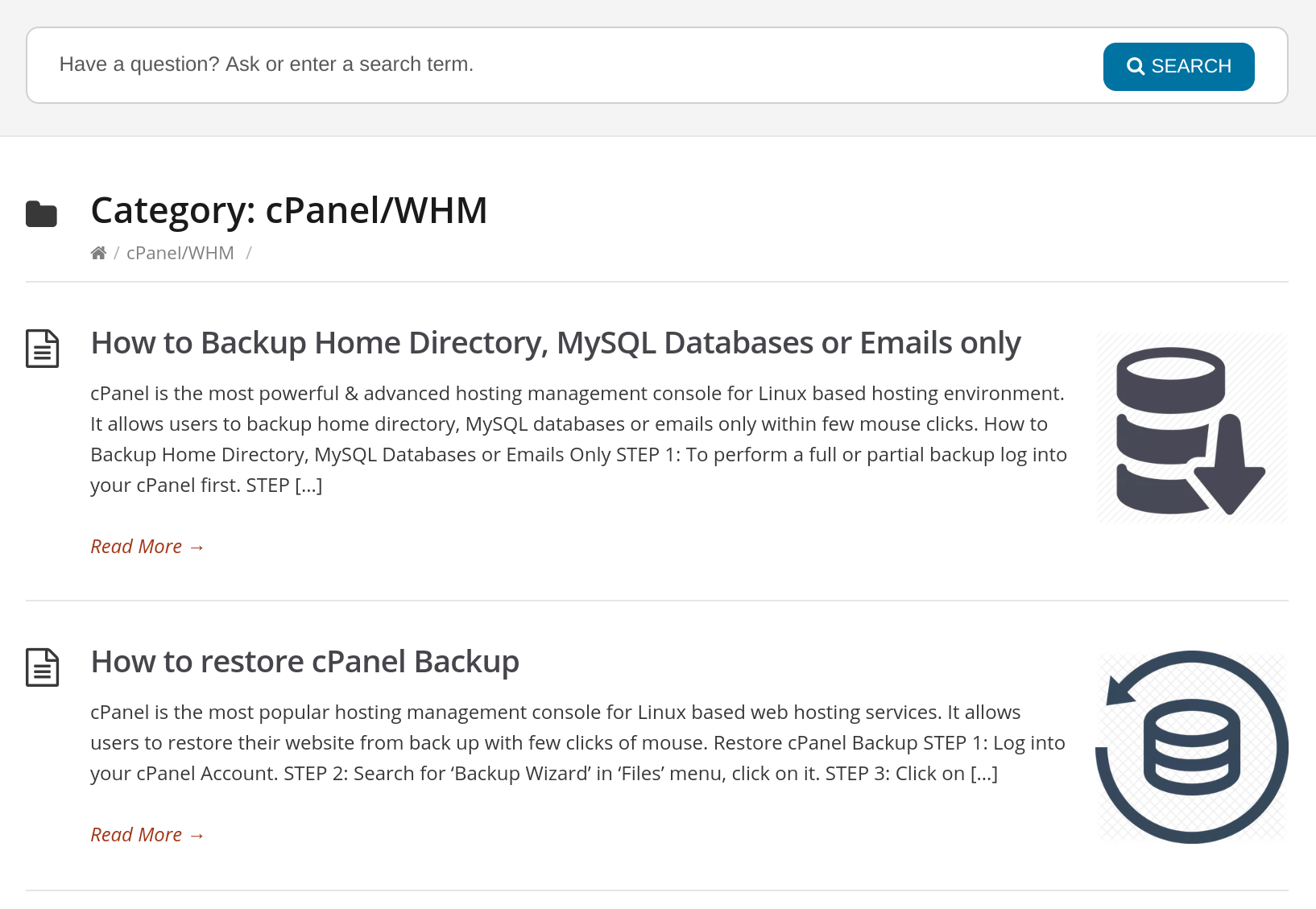Click the home icon in breadcrumb

point(98,253)
